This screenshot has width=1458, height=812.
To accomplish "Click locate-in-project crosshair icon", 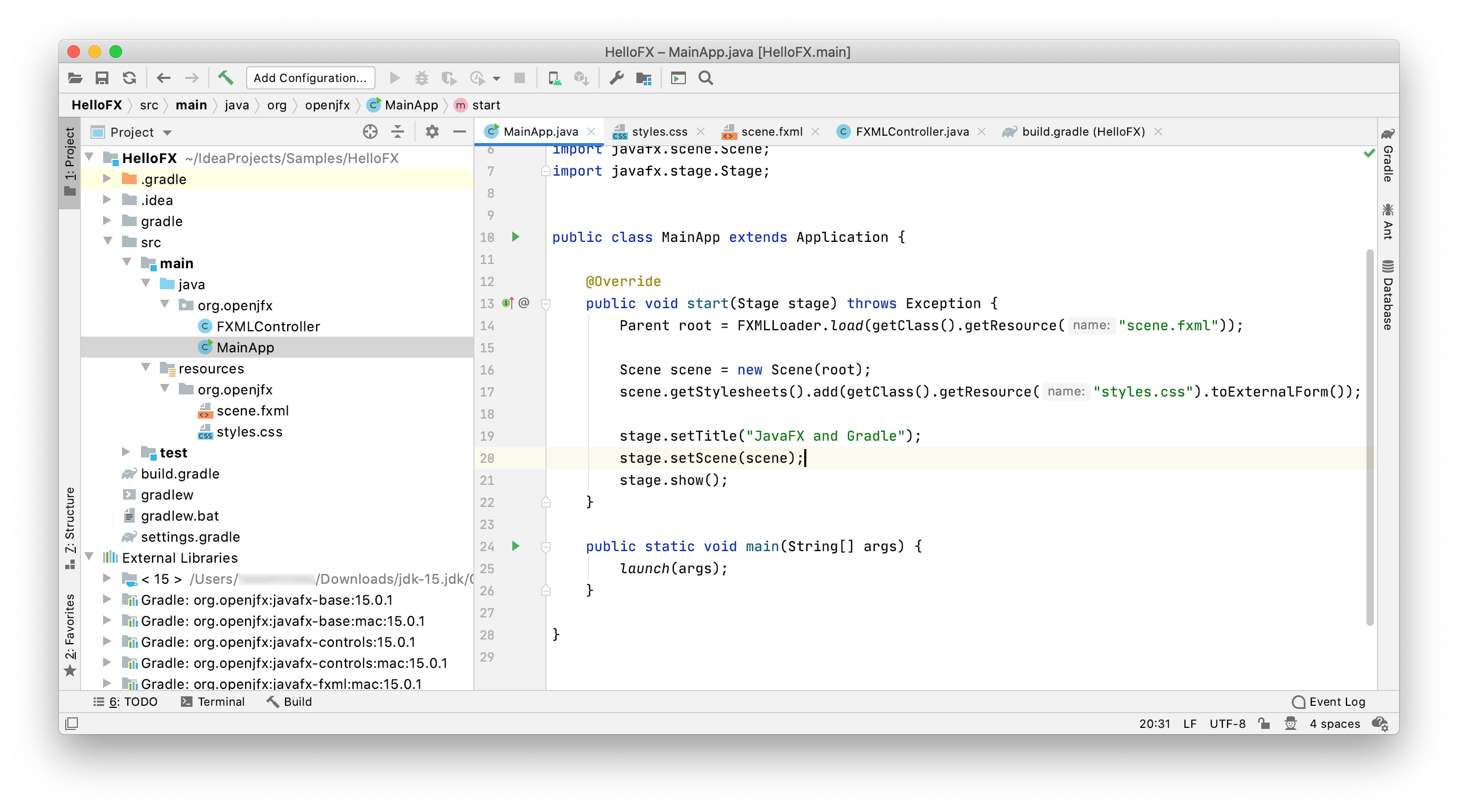I will [370, 132].
